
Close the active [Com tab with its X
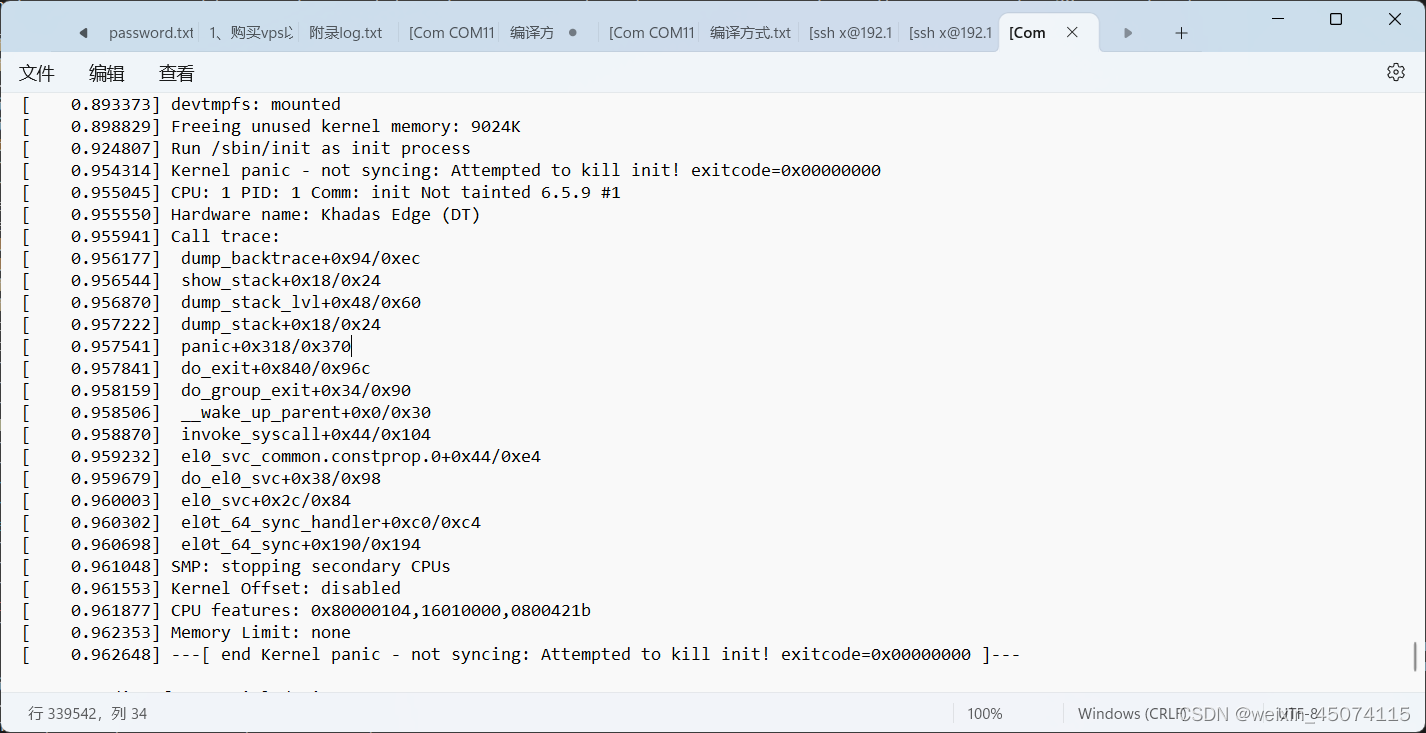(x=1072, y=32)
